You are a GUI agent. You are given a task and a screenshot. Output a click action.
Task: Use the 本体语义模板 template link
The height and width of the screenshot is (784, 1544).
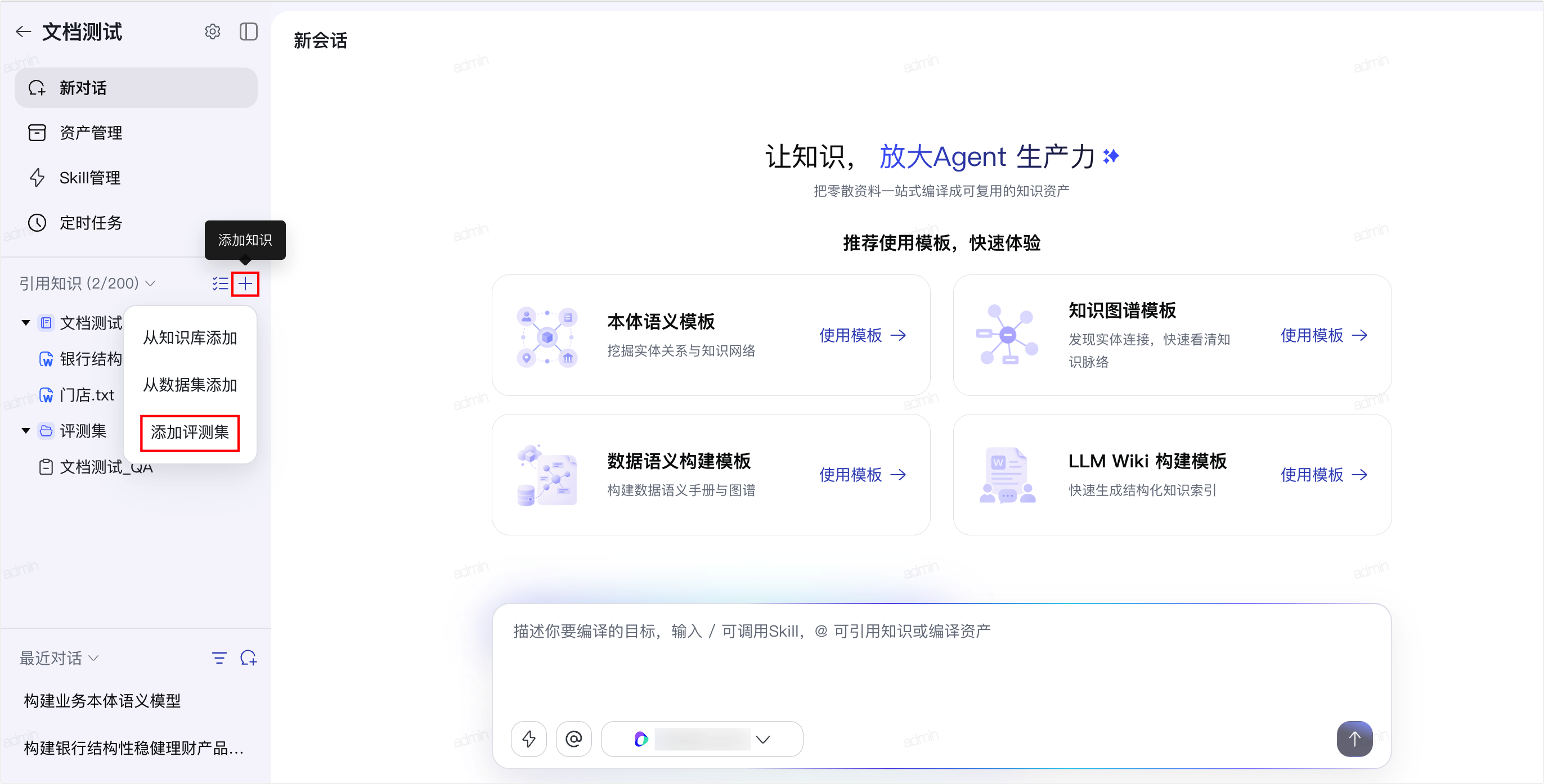863,335
